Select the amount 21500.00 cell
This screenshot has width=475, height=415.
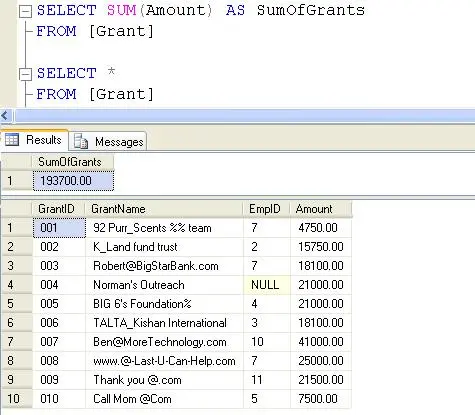321,380
